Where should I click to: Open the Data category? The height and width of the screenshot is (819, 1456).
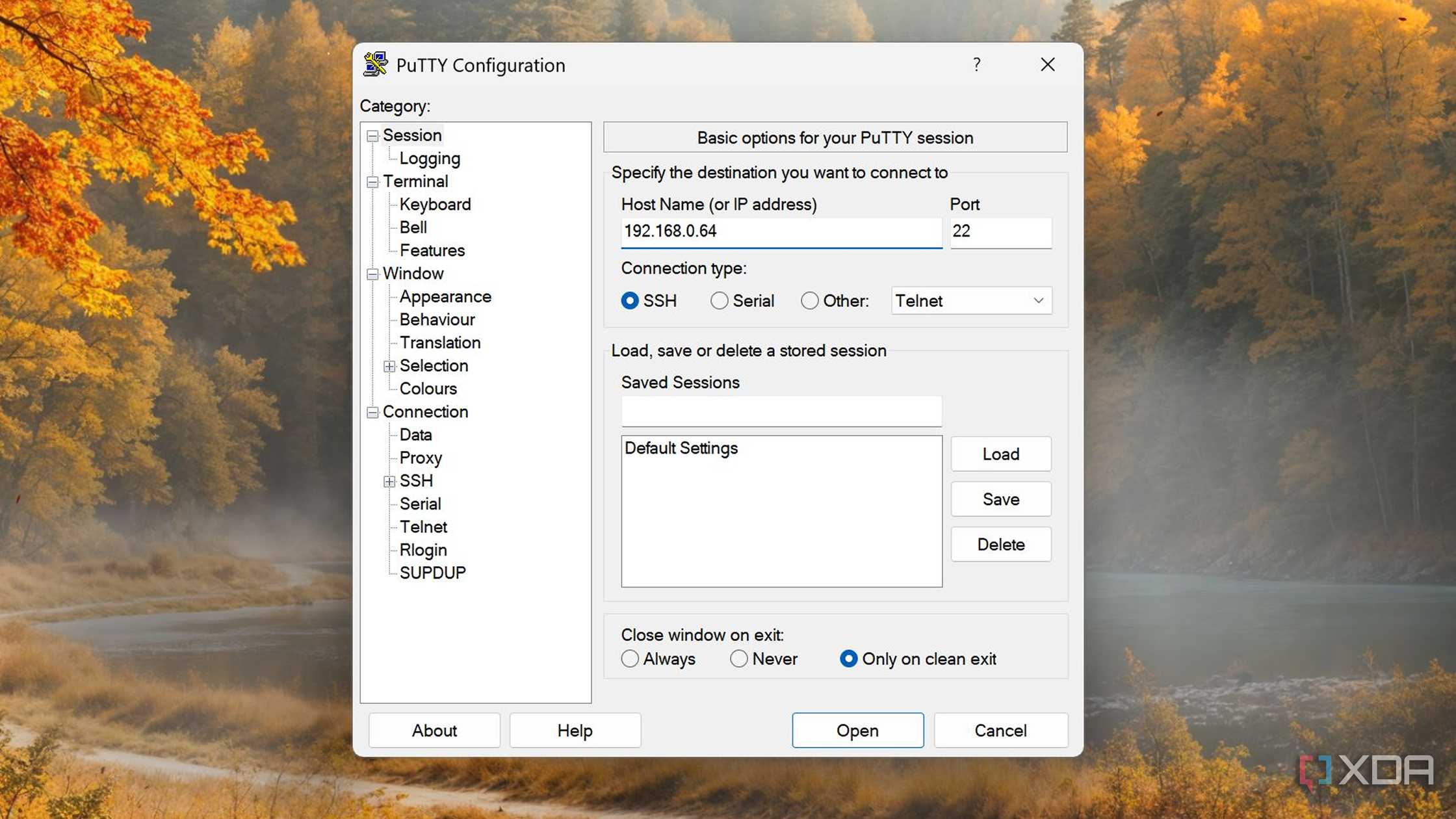point(415,435)
